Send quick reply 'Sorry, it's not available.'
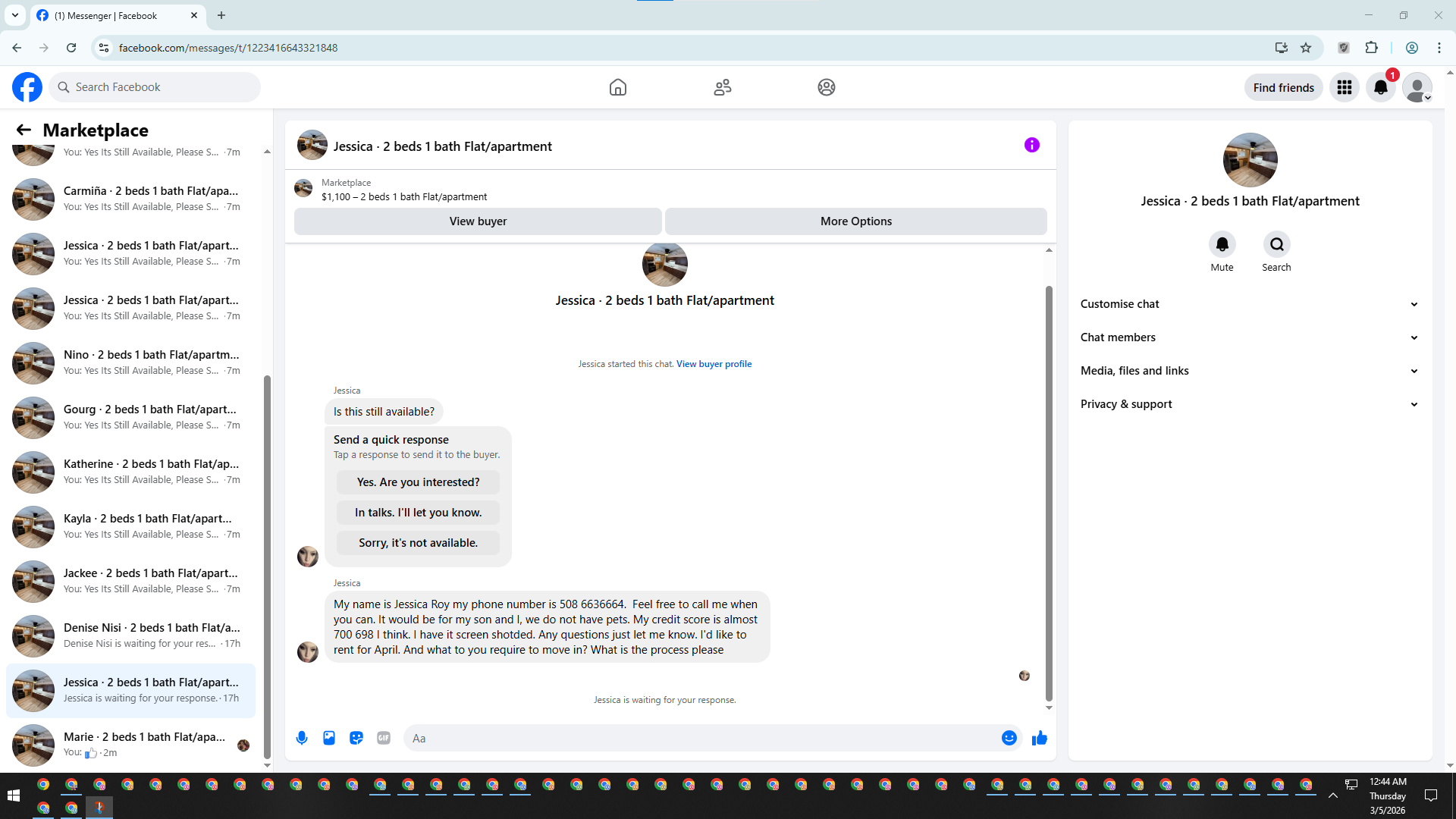1456x819 pixels. click(x=418, y=543)
